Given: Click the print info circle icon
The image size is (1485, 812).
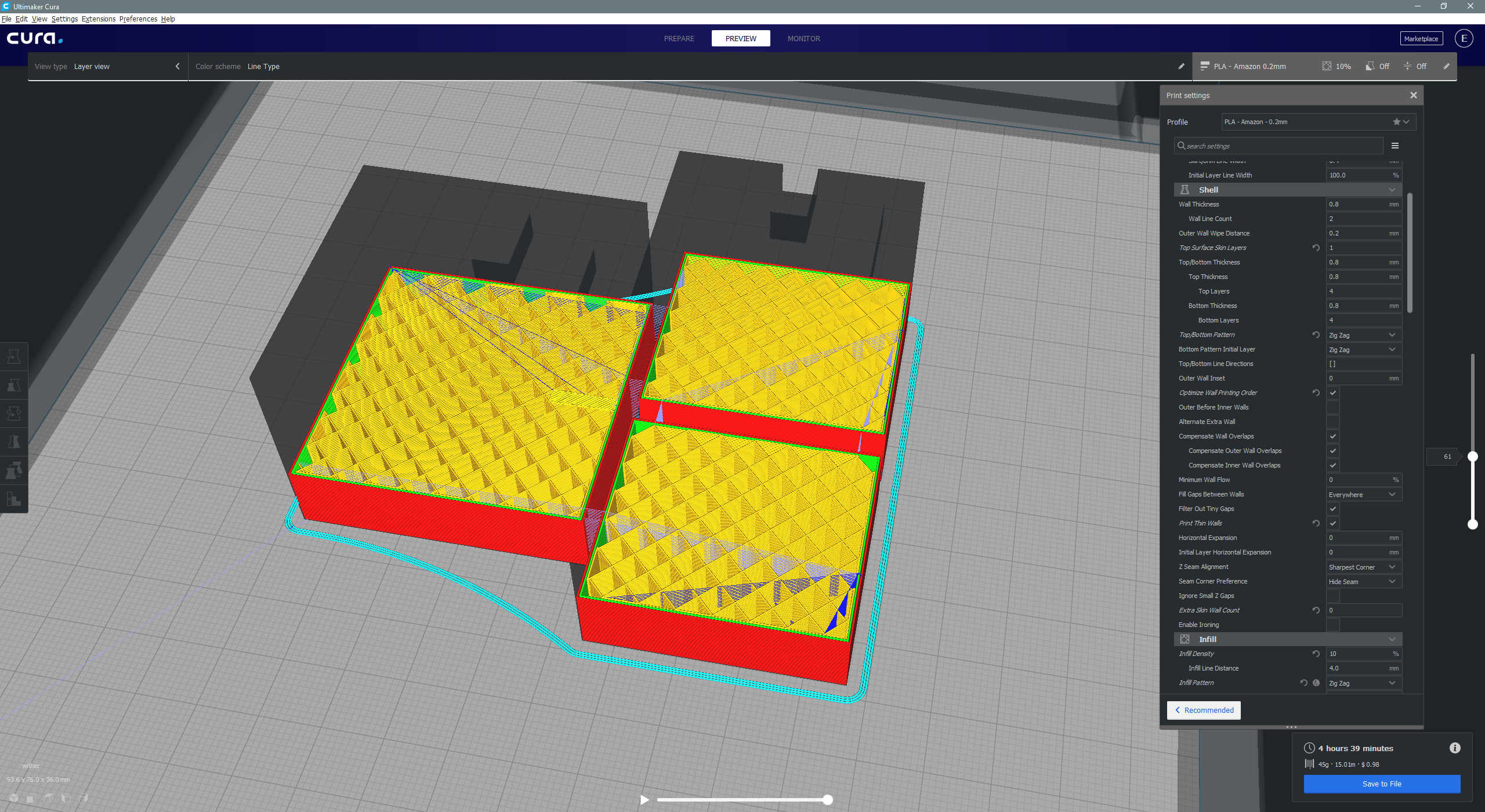Looking at the screenshot, I should coord(1454,748).
